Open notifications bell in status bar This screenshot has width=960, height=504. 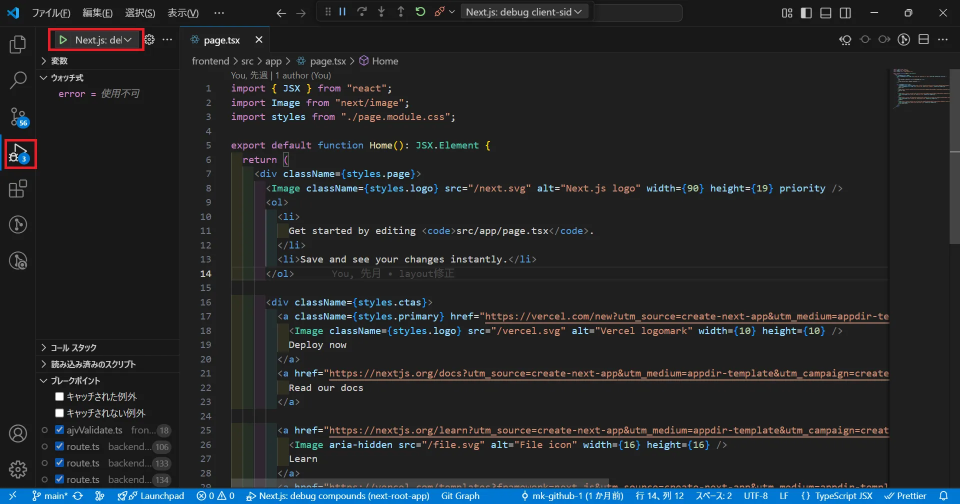click(x=943, y=496)
